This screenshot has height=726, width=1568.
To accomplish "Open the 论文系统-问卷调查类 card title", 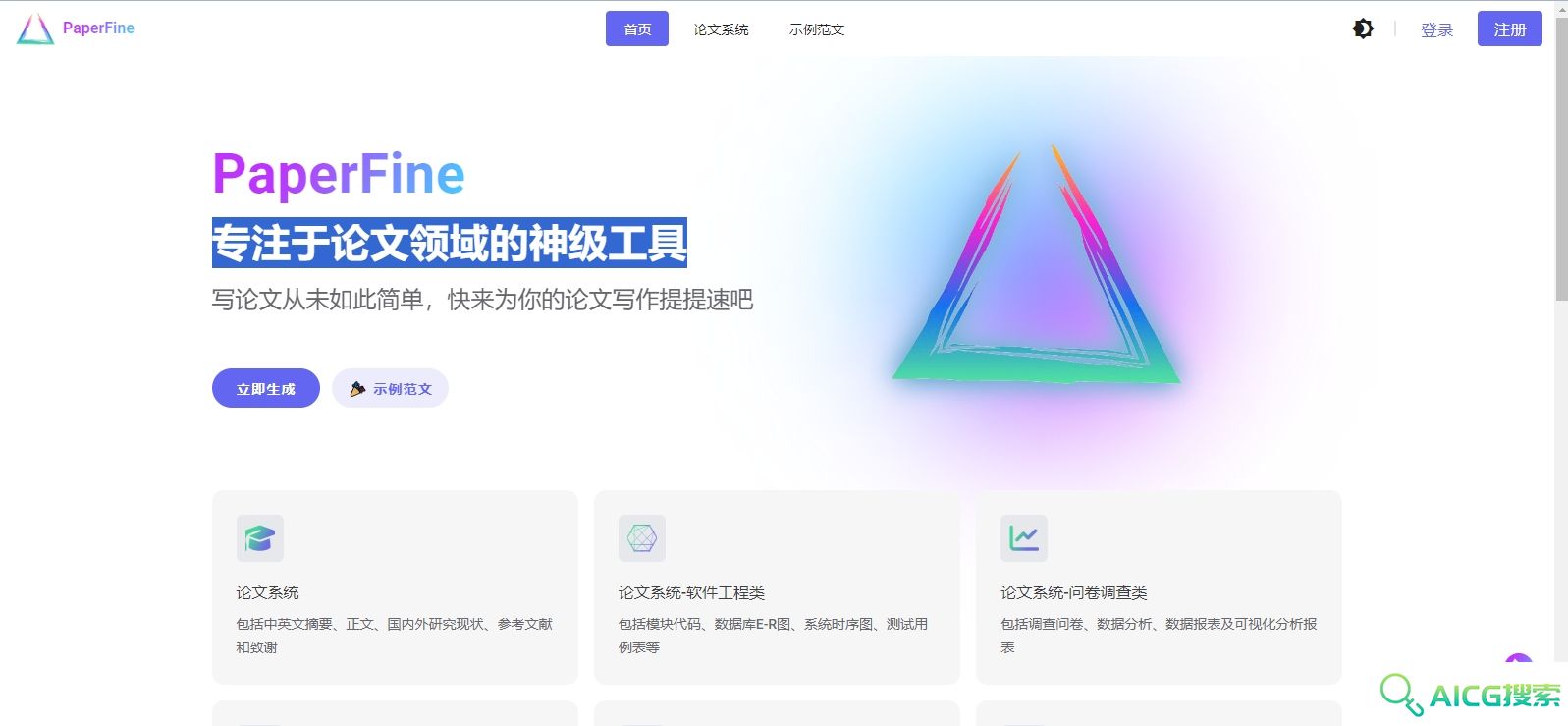I will (1074, 592).
